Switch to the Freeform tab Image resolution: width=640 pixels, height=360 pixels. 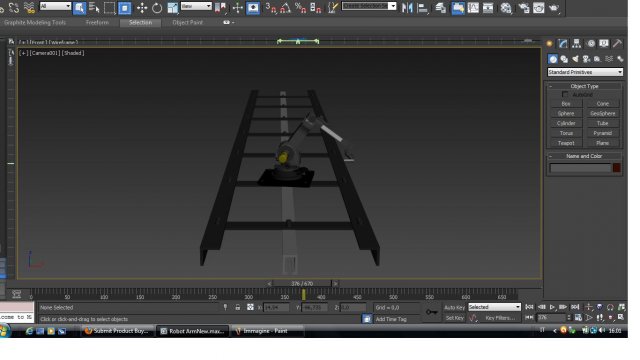point(97,22)
